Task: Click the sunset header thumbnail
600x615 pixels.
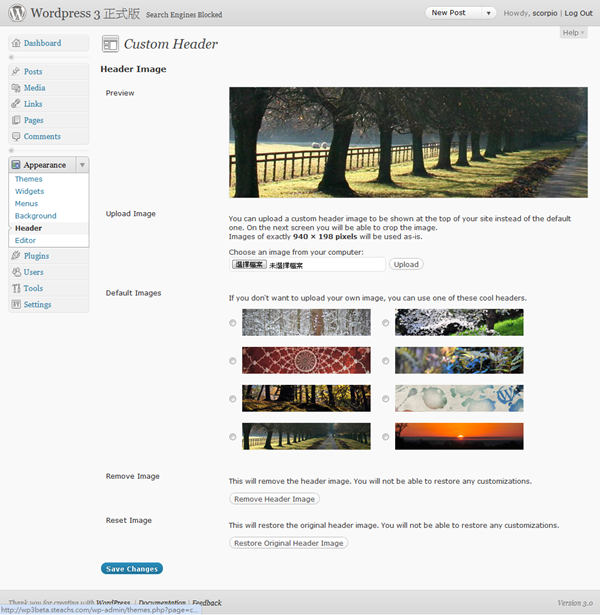Action: 459,436
